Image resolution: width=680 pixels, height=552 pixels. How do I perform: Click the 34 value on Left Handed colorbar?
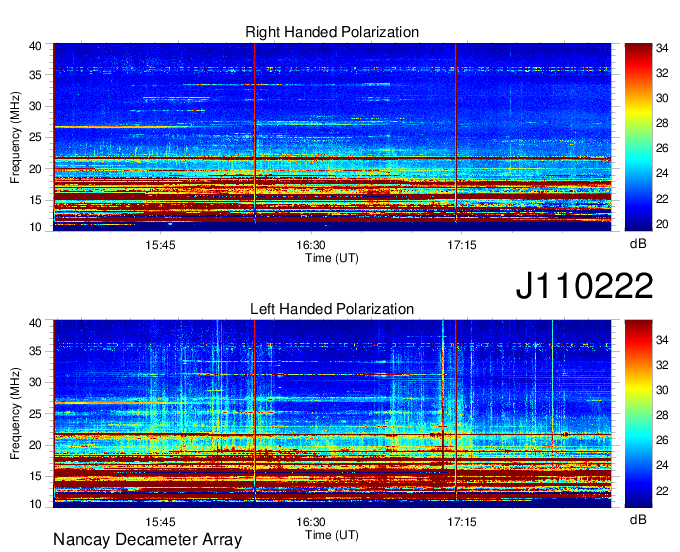coord(662,340)
